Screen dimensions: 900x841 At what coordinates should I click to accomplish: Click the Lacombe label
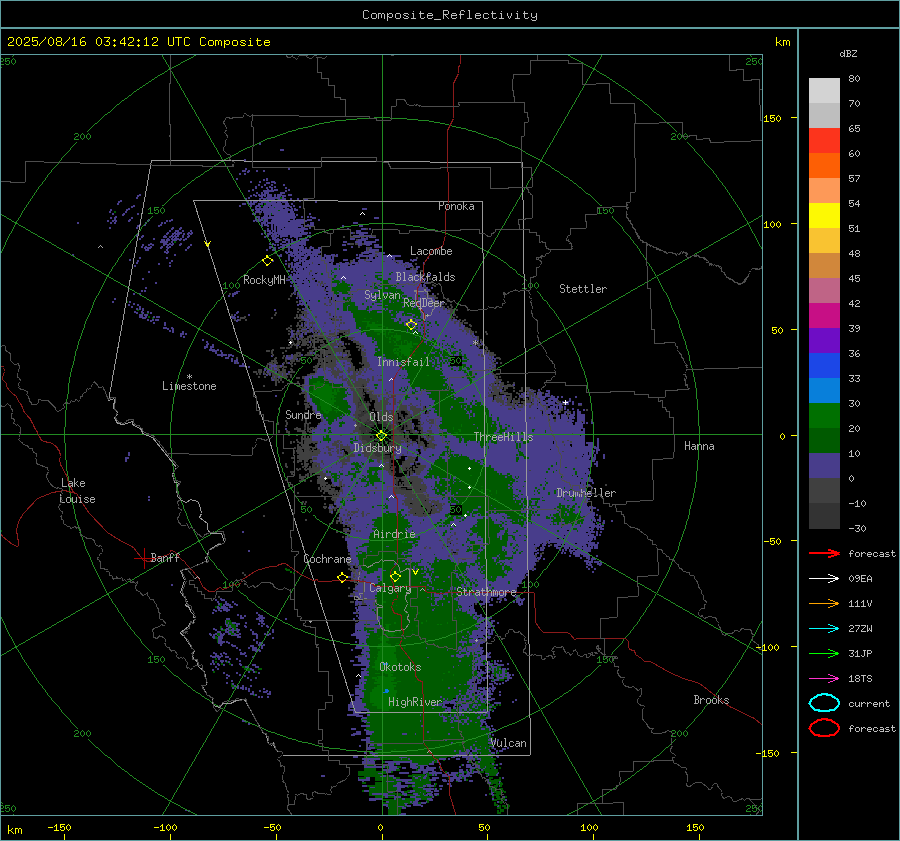[x=431, y=251]
